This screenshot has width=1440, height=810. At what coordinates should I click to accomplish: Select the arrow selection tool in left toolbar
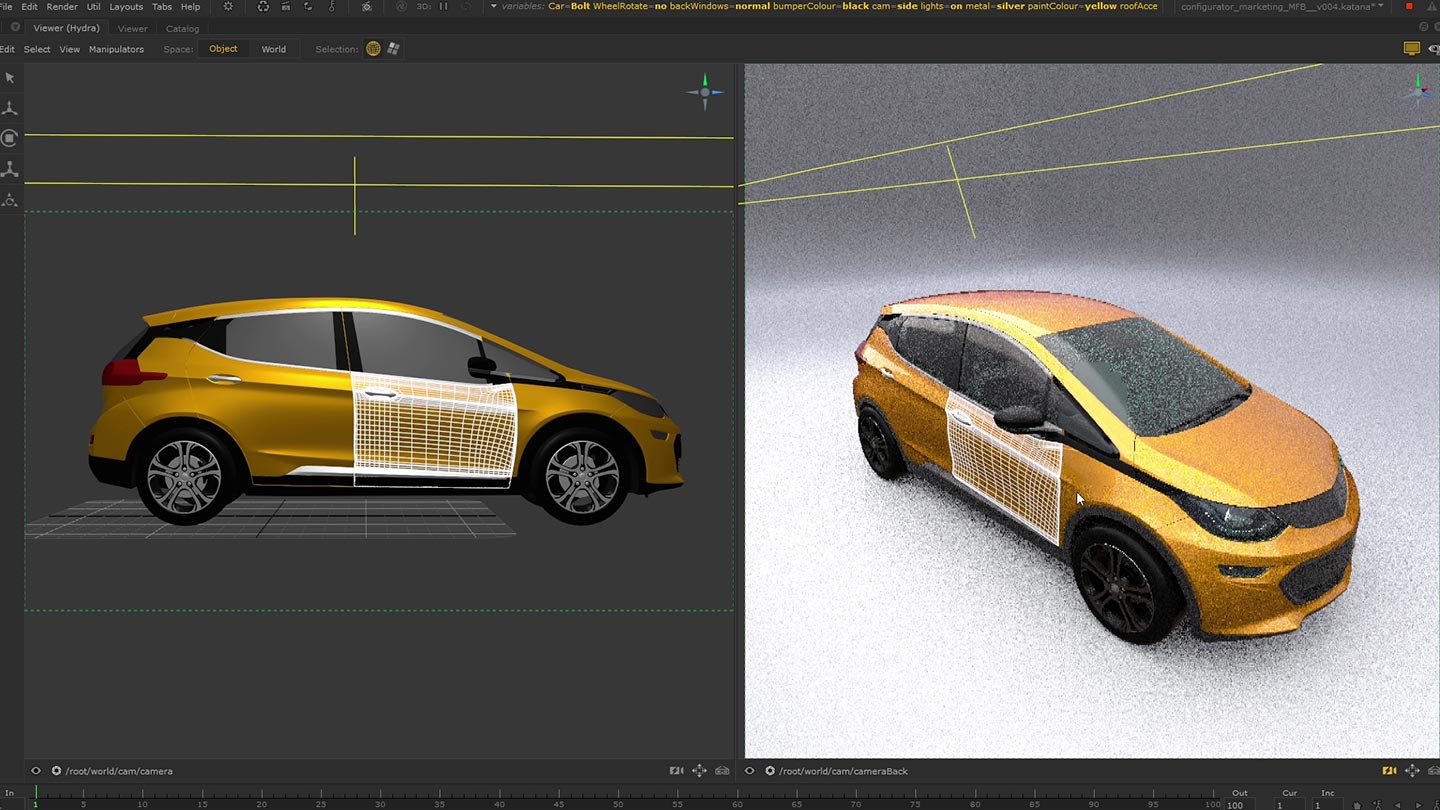click(x=10, y=78)
